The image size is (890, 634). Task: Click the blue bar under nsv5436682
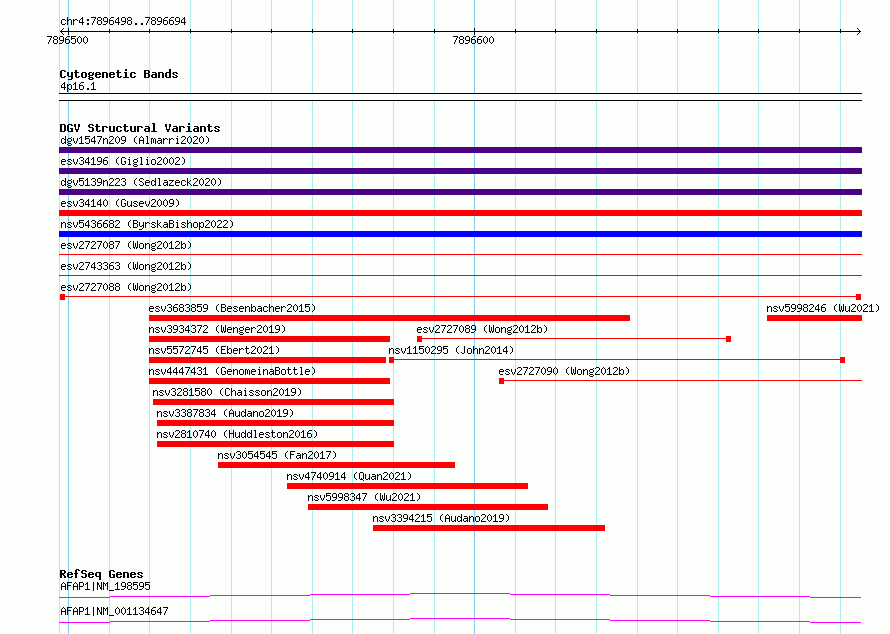pyautogui.click(x=460, y=234)
